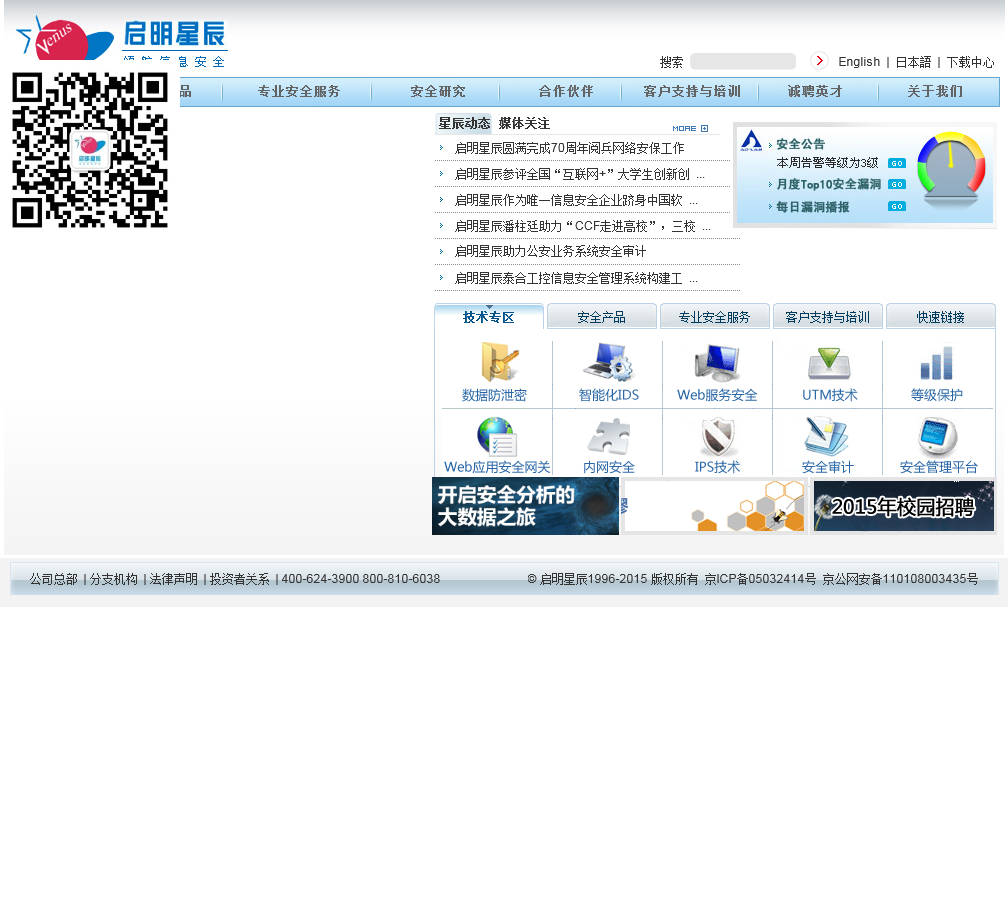Open the IPS技术 shield icon
The image size is (1008, 916).
[717, 436]
